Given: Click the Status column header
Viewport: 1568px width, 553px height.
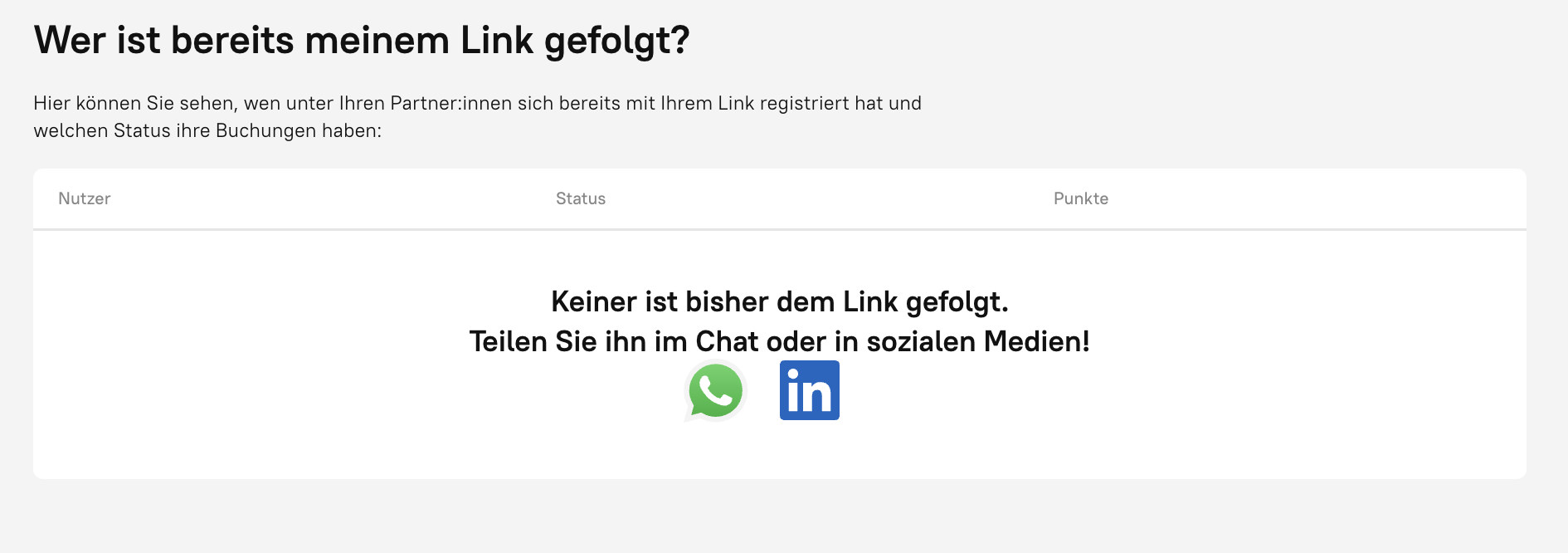Looking at the screenshot, I should 581,198.
